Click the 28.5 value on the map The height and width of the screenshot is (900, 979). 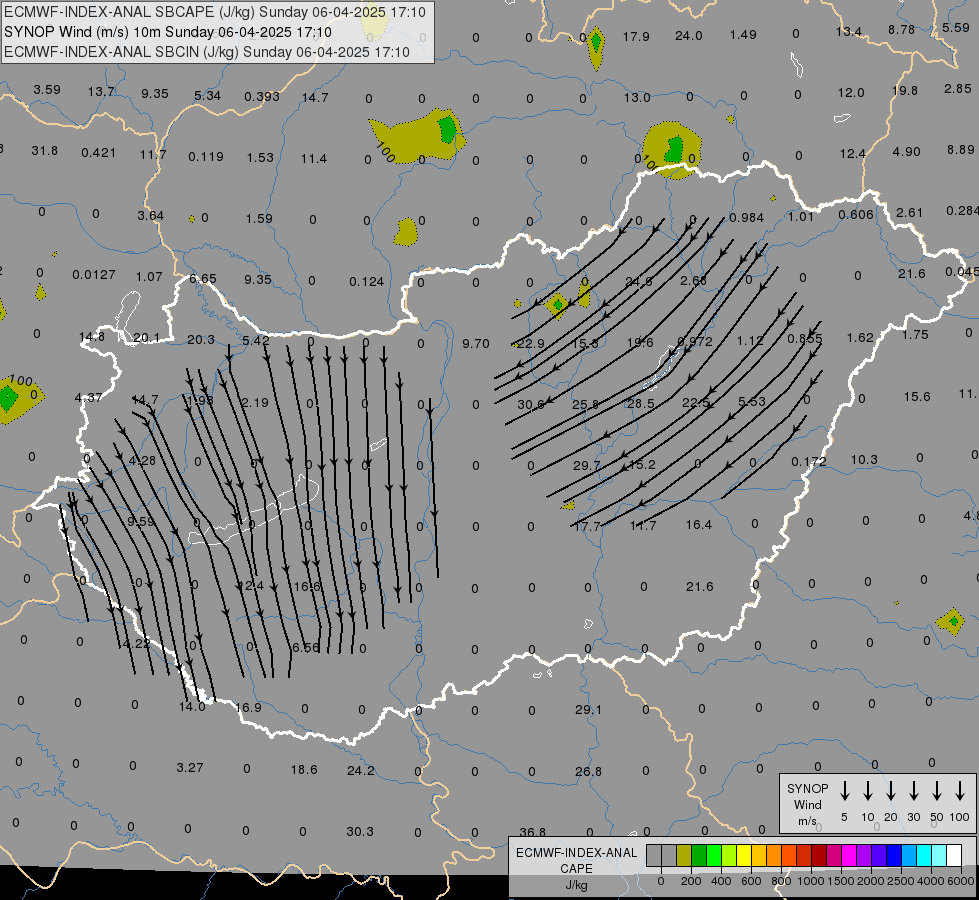641,403
